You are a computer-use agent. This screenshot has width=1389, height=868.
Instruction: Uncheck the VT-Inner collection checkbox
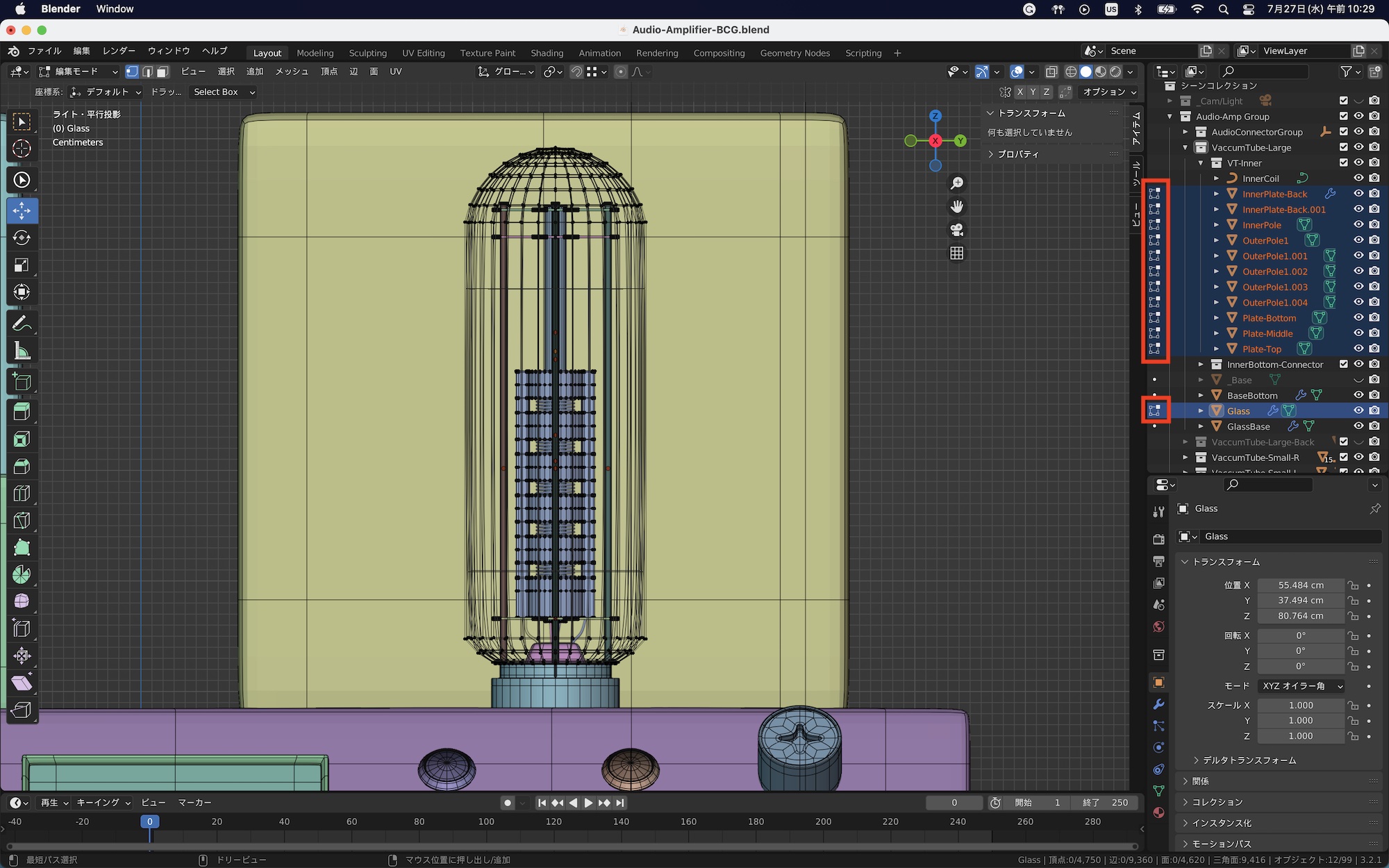(x=1343, y=163)
